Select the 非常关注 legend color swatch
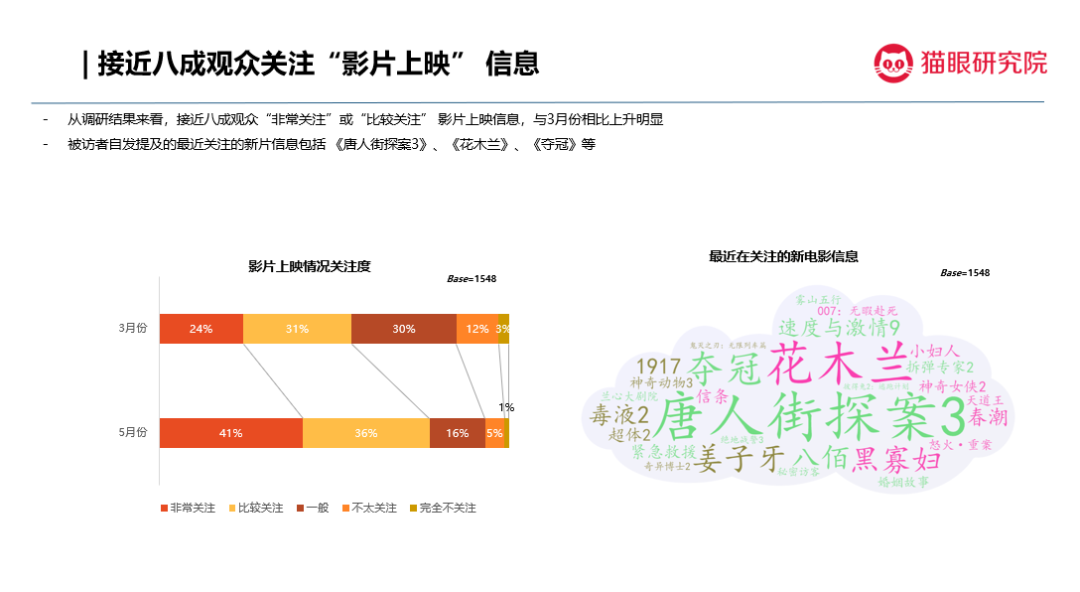This screenshot has height=592, width=1080. point(164,508)
